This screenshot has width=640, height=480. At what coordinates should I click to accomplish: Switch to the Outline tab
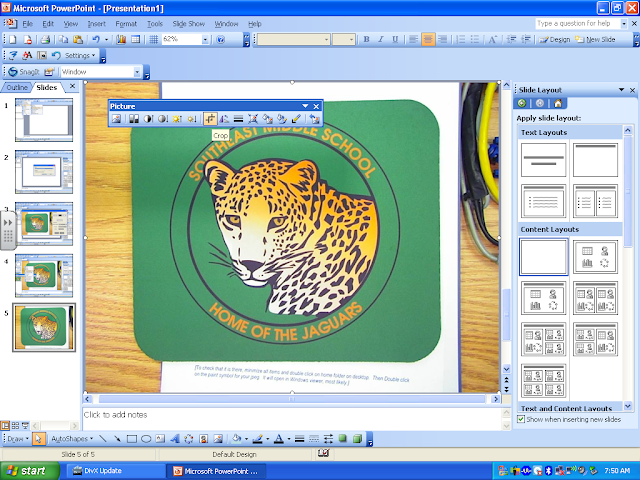coord(17,87)
